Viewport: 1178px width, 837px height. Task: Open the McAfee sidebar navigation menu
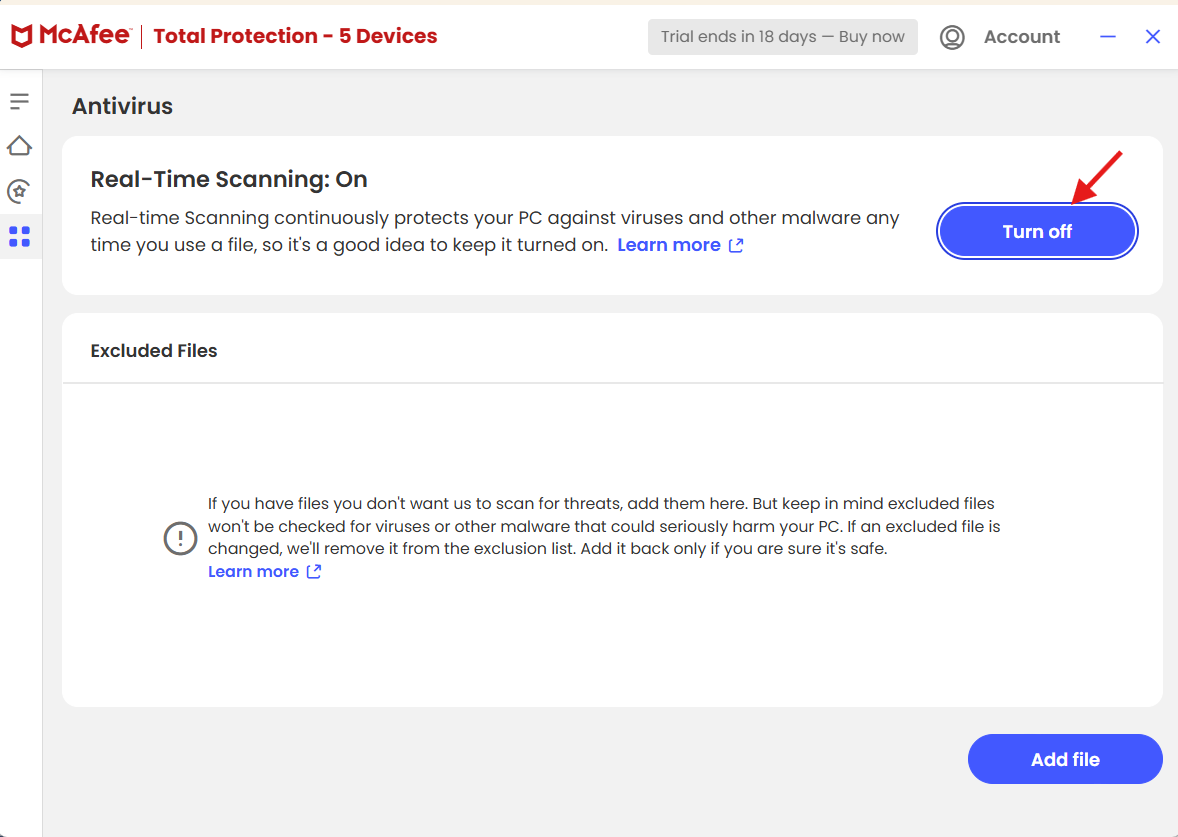pyautogui.click(x=20, y=100)
